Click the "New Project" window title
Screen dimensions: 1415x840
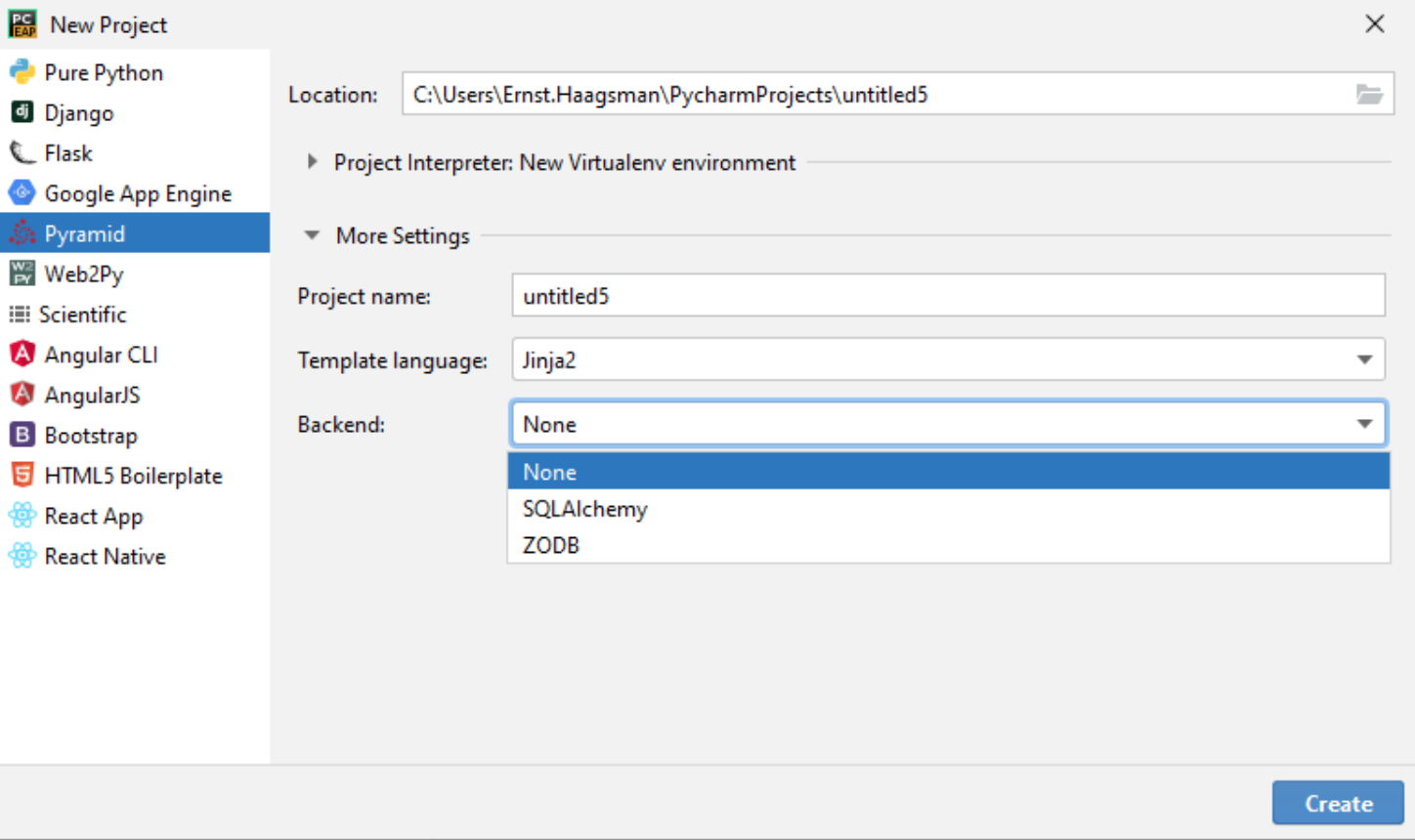click(108, 24)
